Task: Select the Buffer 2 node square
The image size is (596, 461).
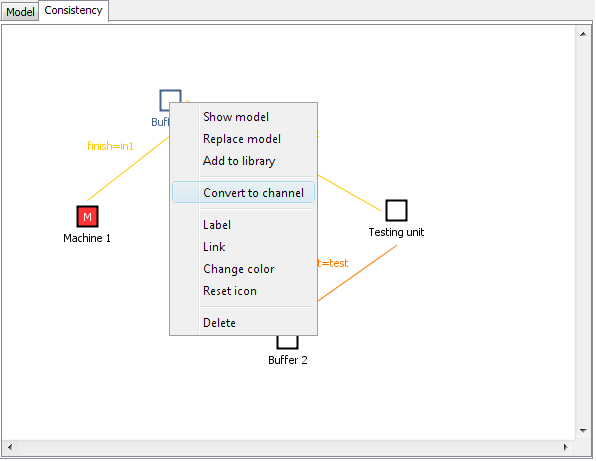Action: (287, 342)
